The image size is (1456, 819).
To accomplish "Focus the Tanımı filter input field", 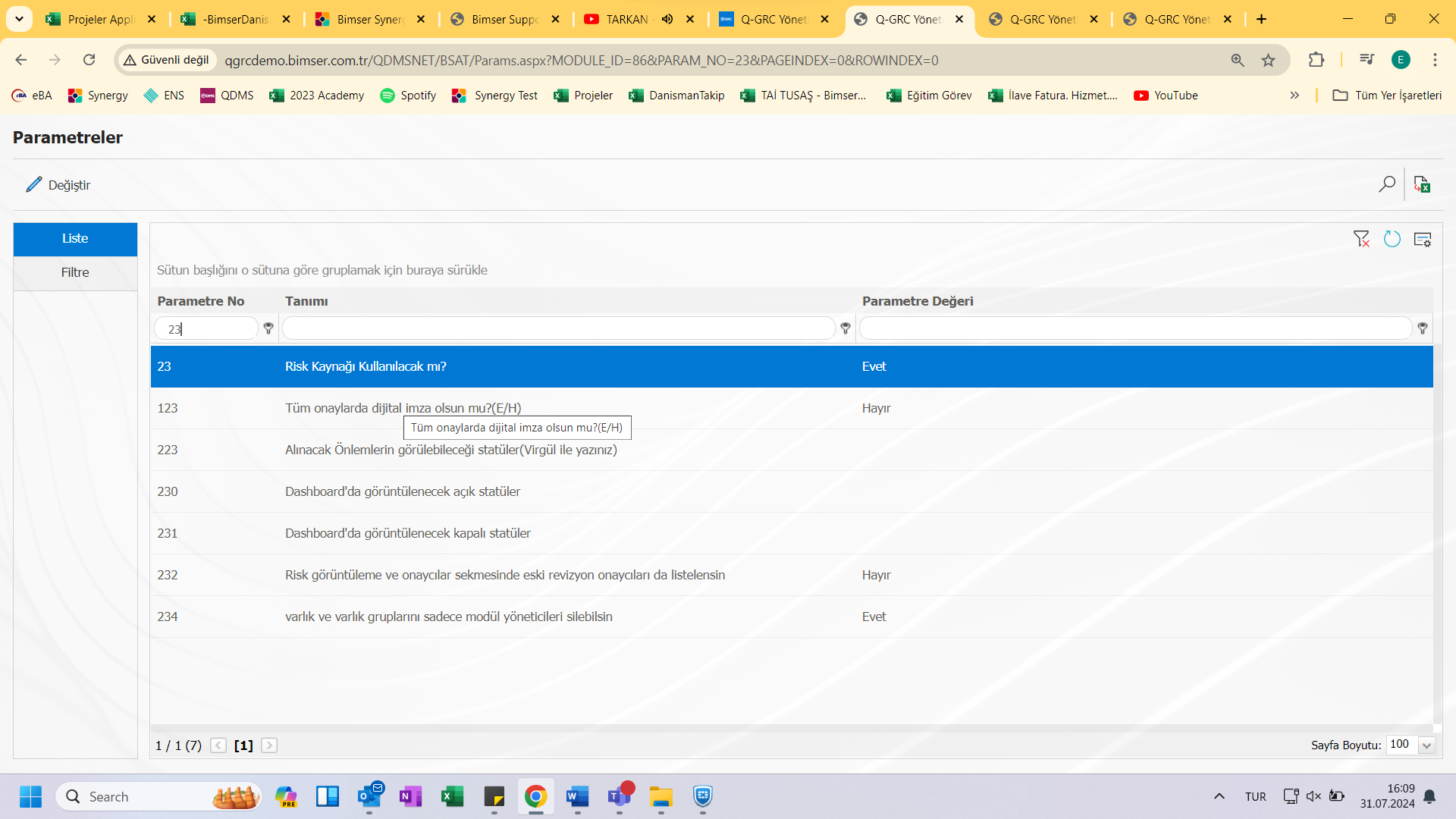I will 558,328.
